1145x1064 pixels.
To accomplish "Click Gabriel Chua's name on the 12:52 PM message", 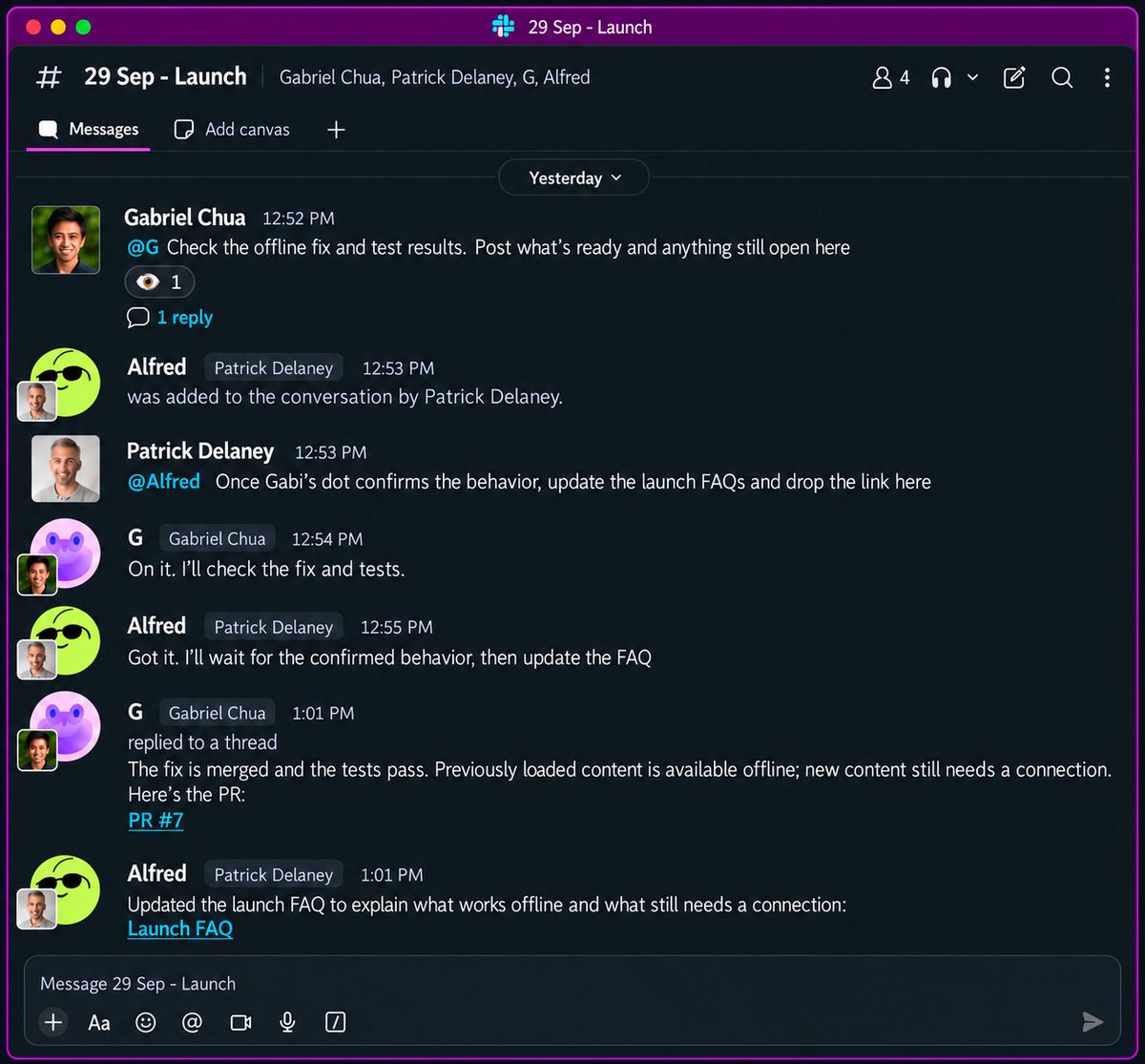I will pos(185,218).
